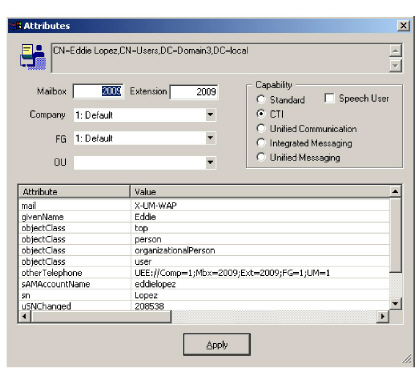Select the objectClass row with value organizationalPerson
This screenshot has height=382, width=420.
204,250
